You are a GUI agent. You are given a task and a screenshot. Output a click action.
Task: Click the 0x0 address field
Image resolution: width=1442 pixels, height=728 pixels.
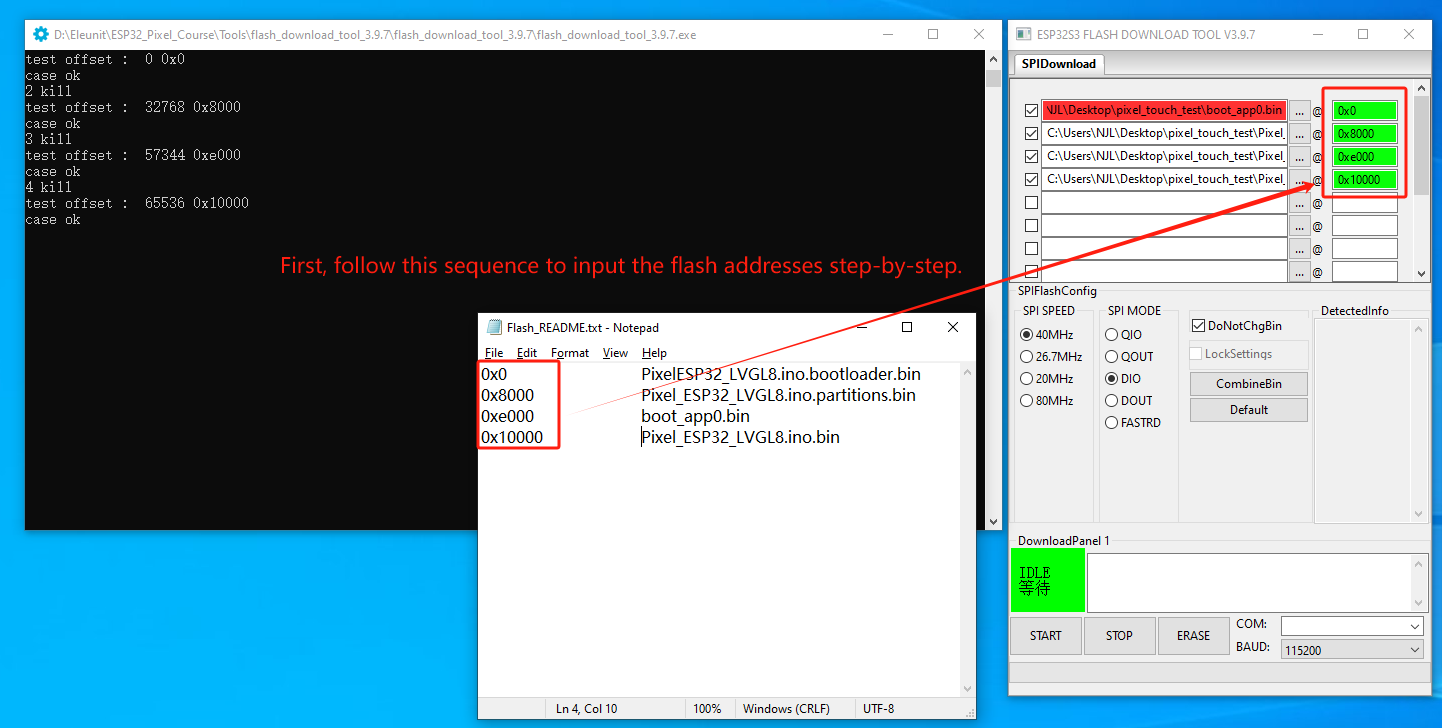(1365, 111)
